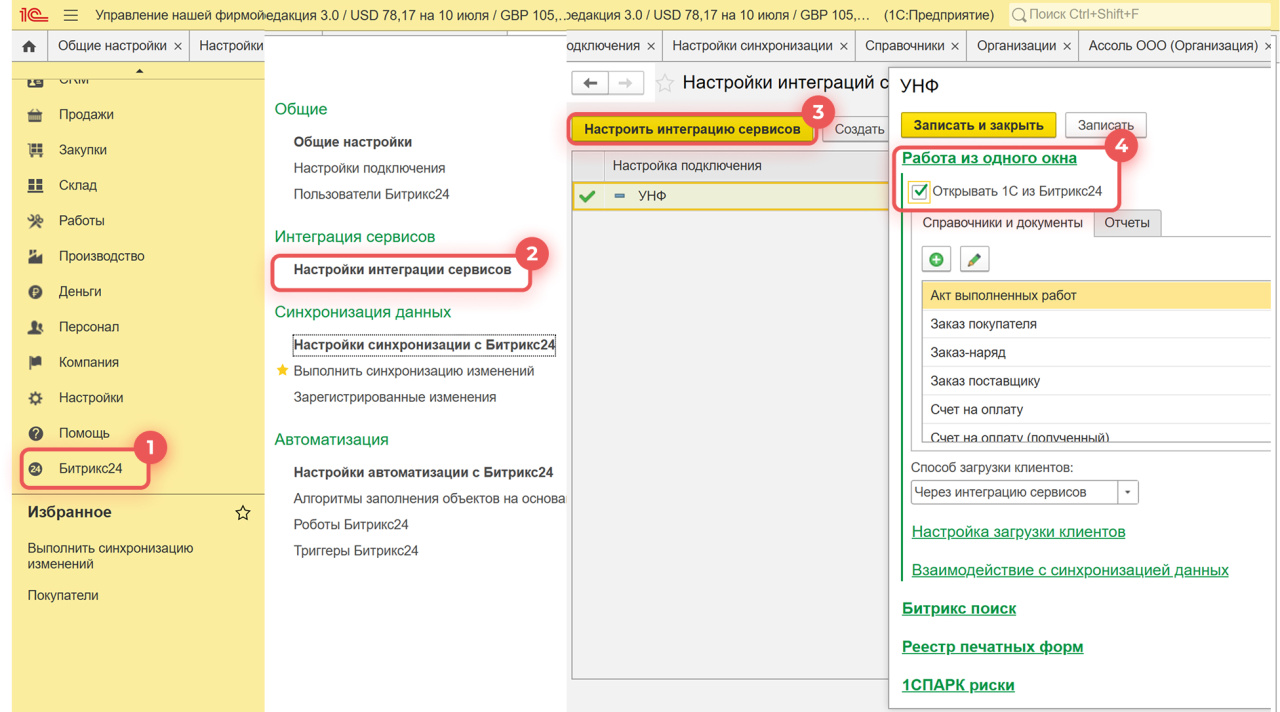The height and width of the screenshot is (712, 1280).
Task: Open the Деньги ruble icon
Action: [x=36, y=292]
